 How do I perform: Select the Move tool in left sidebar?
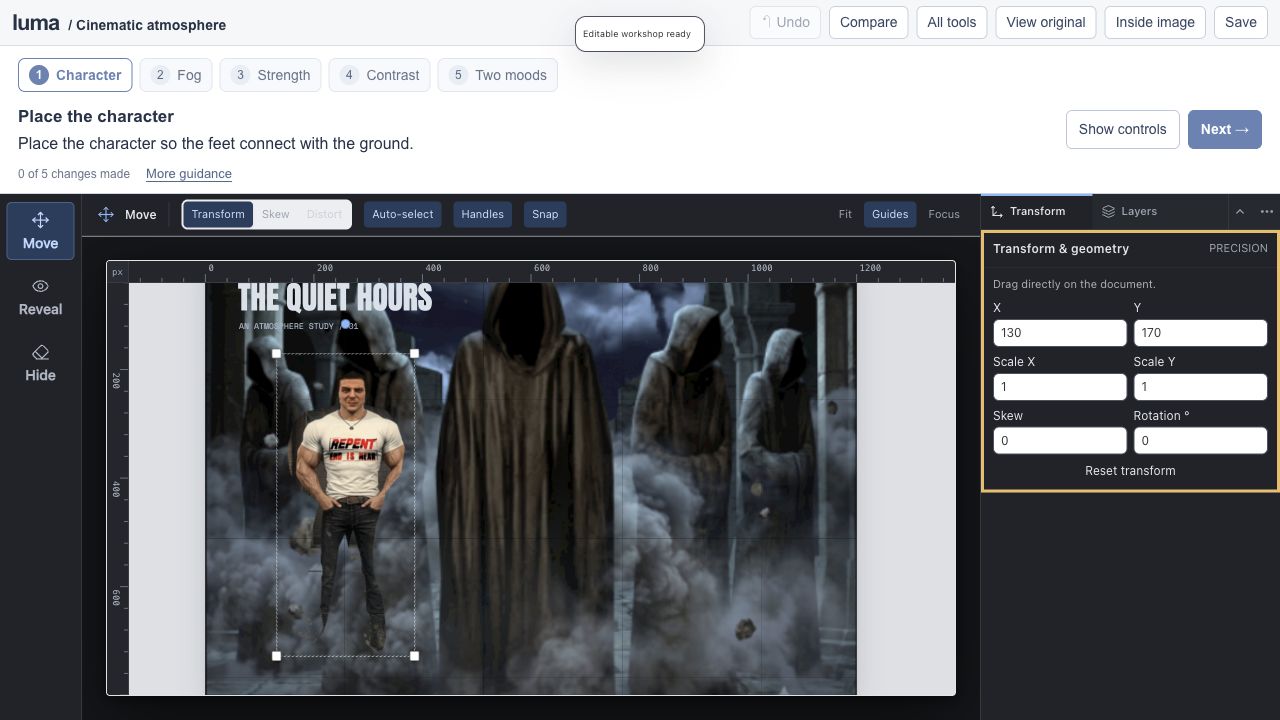click(x=40, y=231)
